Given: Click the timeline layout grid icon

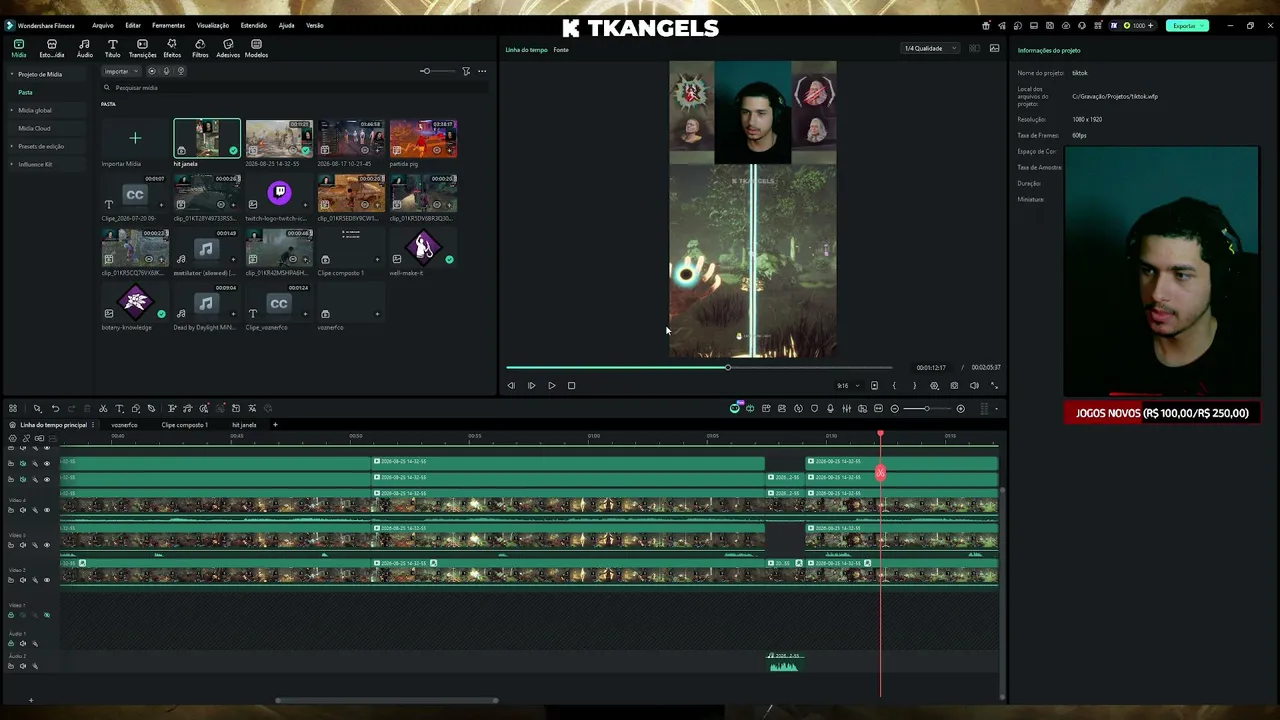Looking at the screenshot, I should [13, 408].
